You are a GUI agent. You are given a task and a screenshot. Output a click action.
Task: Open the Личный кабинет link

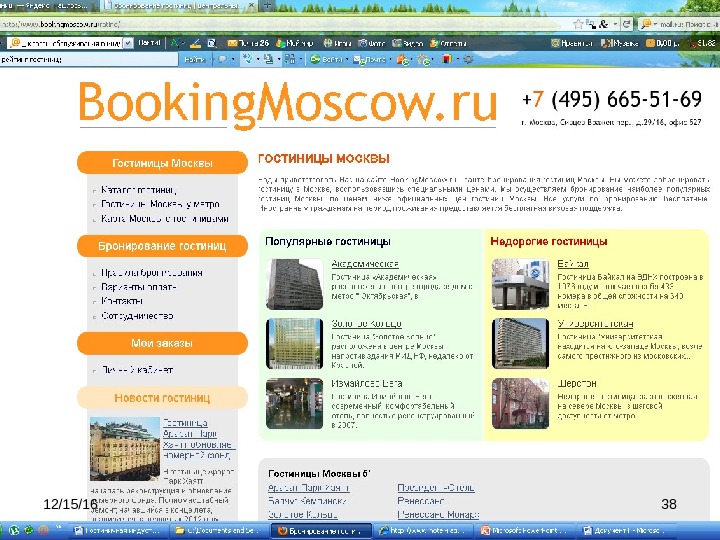[x=137, y=370]
